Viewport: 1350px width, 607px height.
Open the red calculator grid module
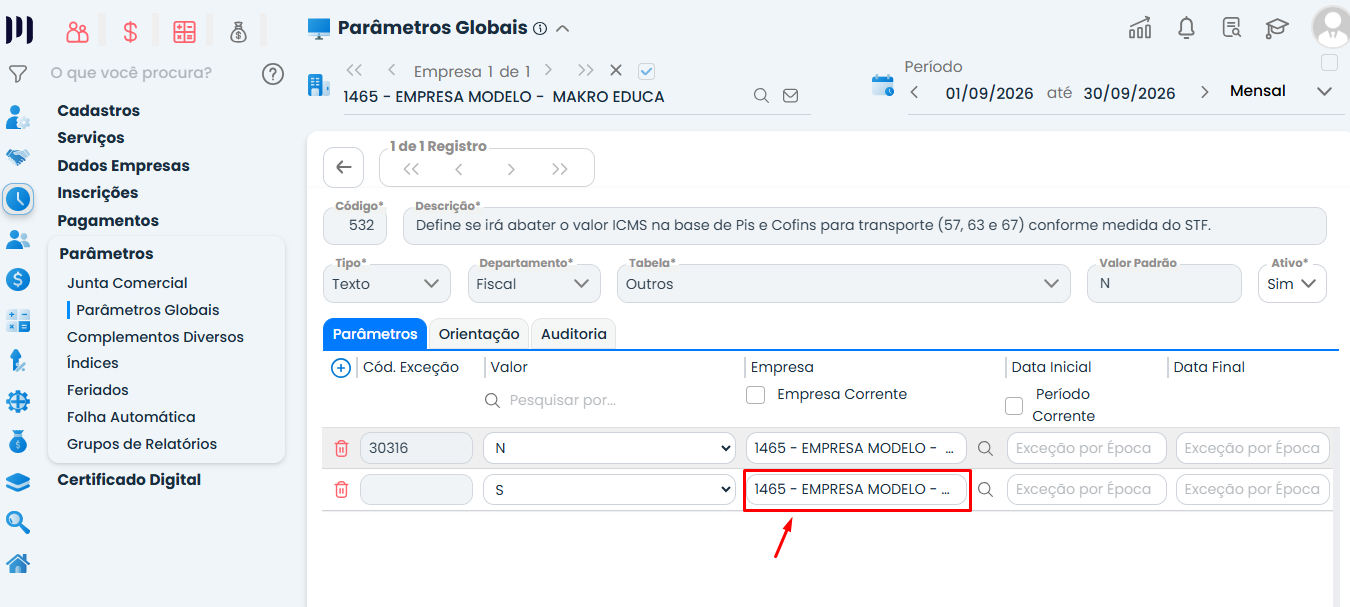coord(184,31)
